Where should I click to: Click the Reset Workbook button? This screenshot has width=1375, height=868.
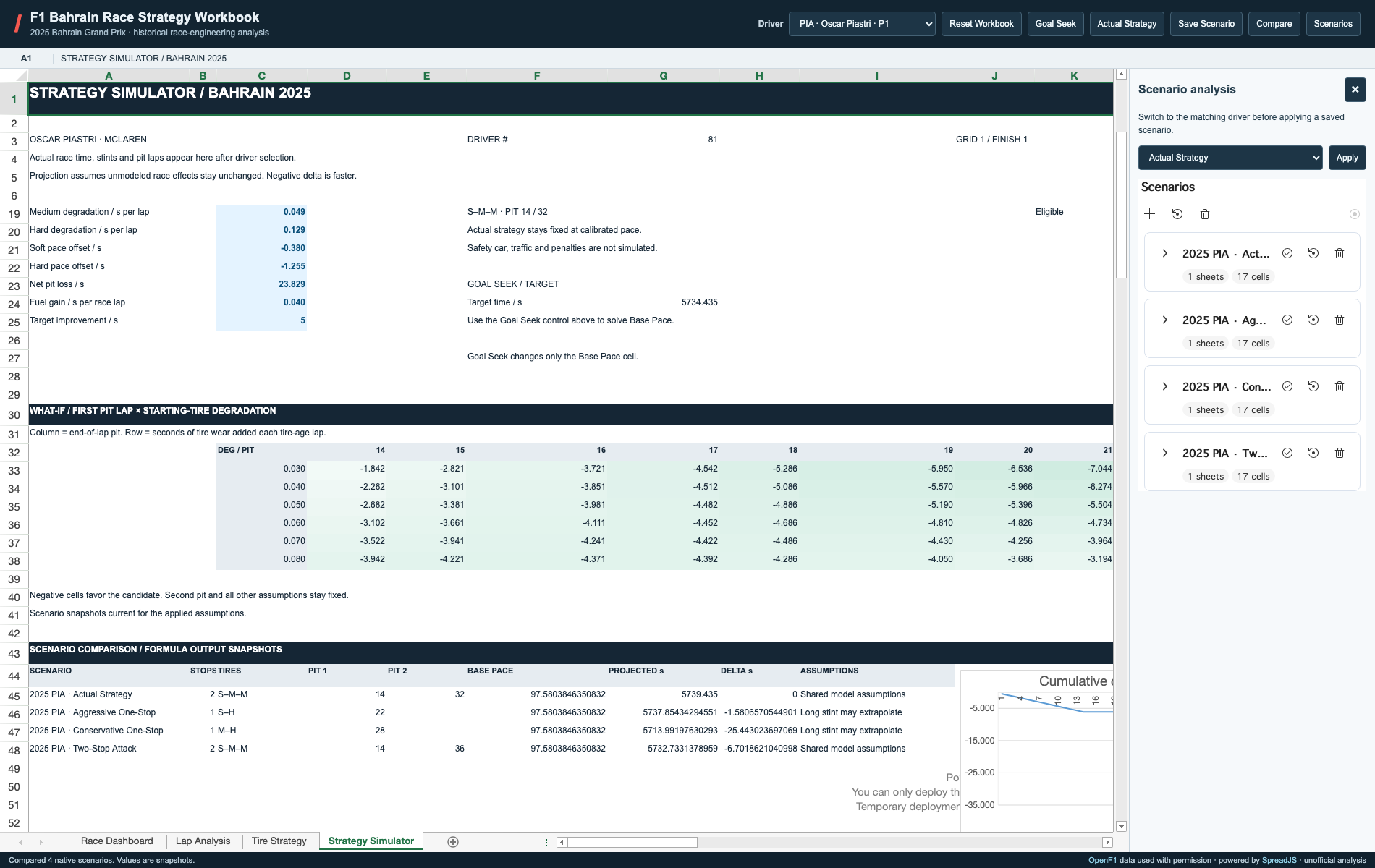pos(981,24)
